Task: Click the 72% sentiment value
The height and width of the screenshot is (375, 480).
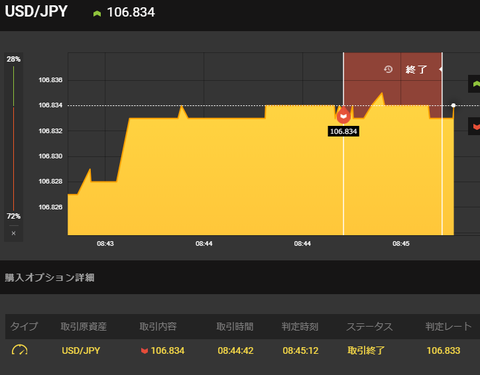Action: (13, 216)
